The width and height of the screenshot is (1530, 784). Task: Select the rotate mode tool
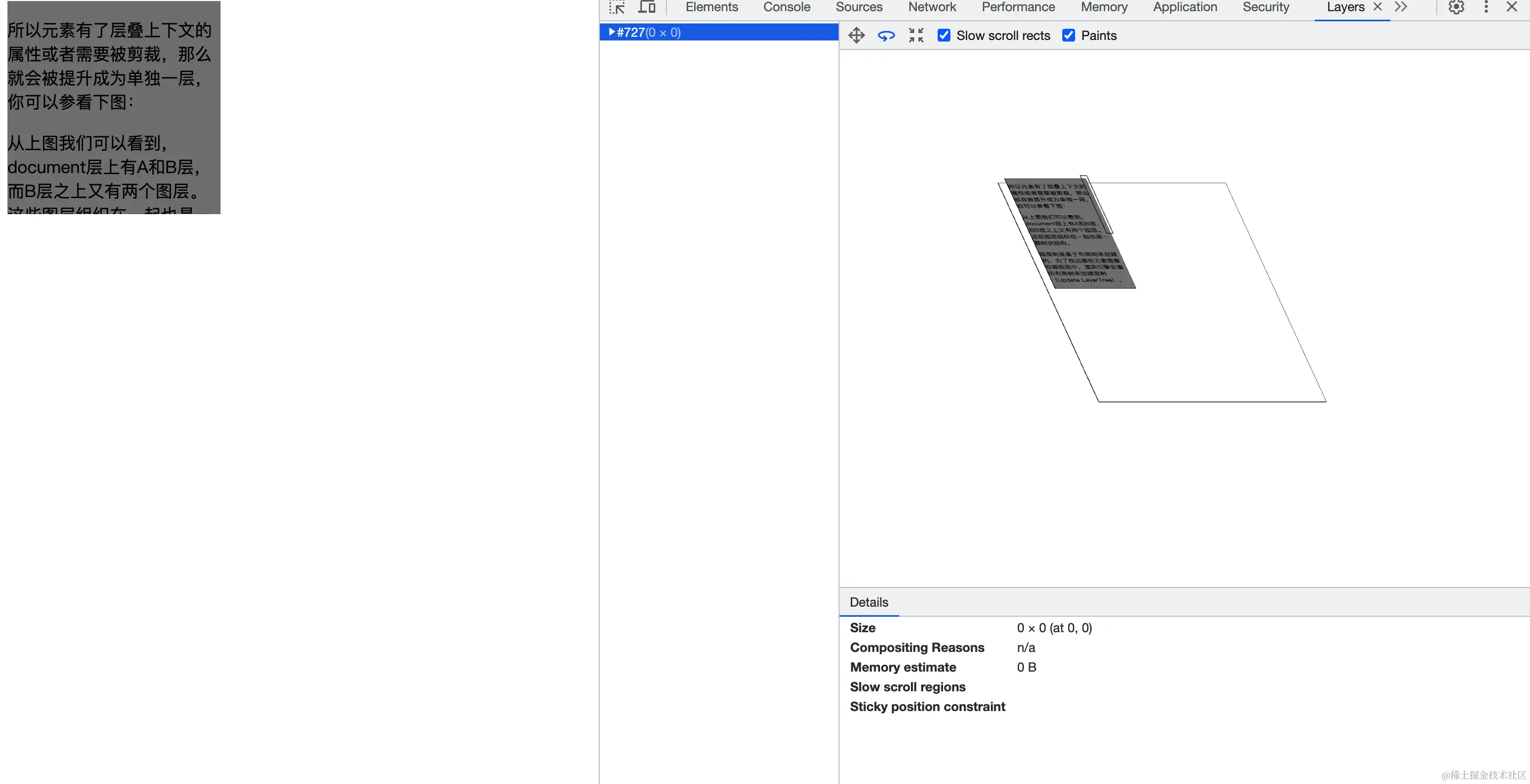(x=885, y=36)
